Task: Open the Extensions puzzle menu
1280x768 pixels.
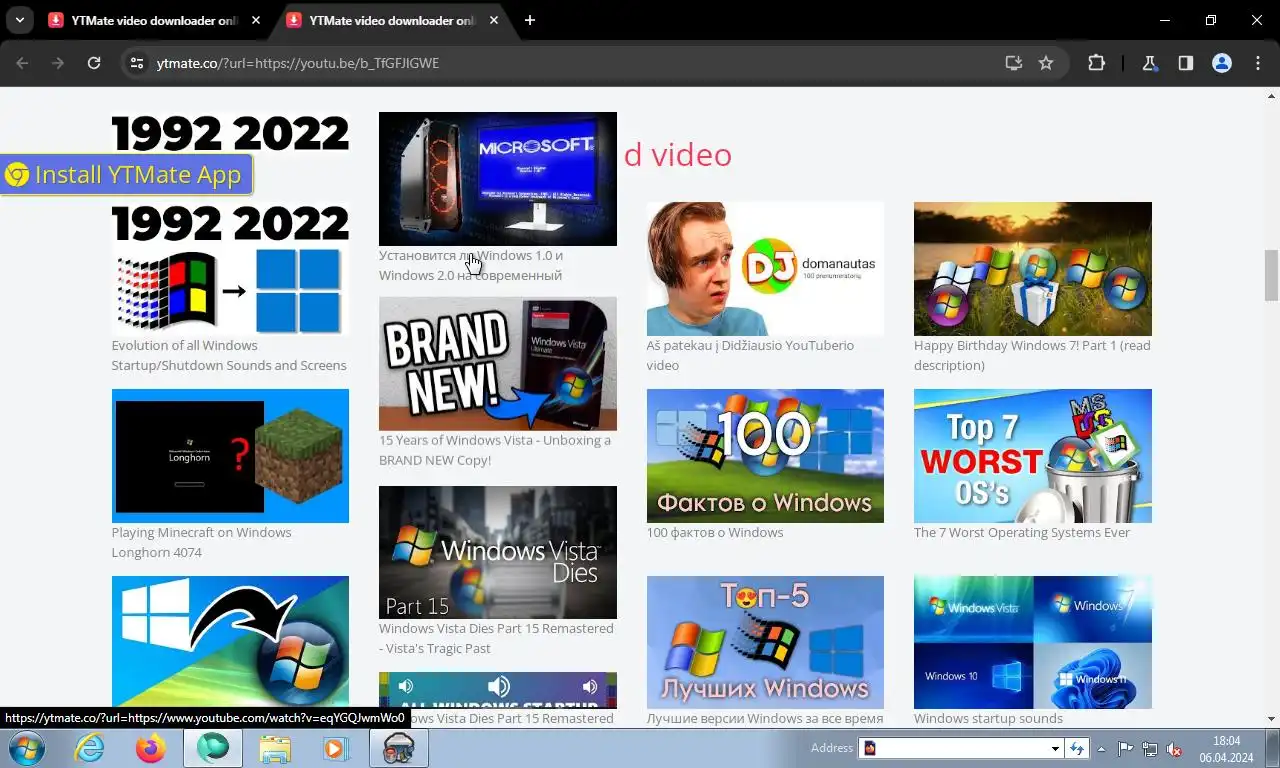Action: 1097,63
